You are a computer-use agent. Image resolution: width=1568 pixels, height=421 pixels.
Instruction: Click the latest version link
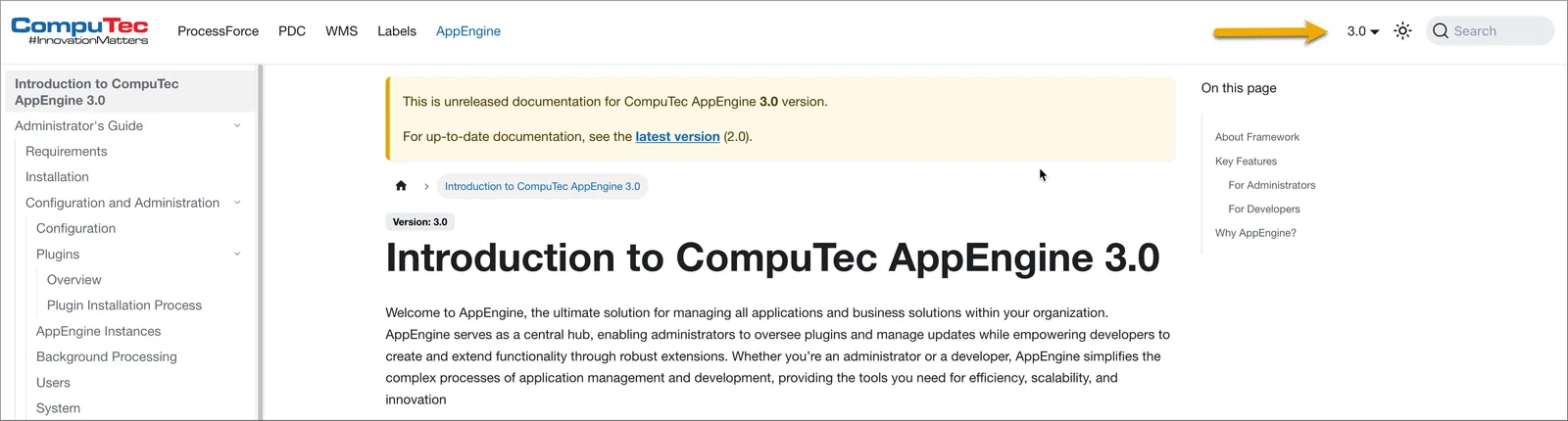677,137
